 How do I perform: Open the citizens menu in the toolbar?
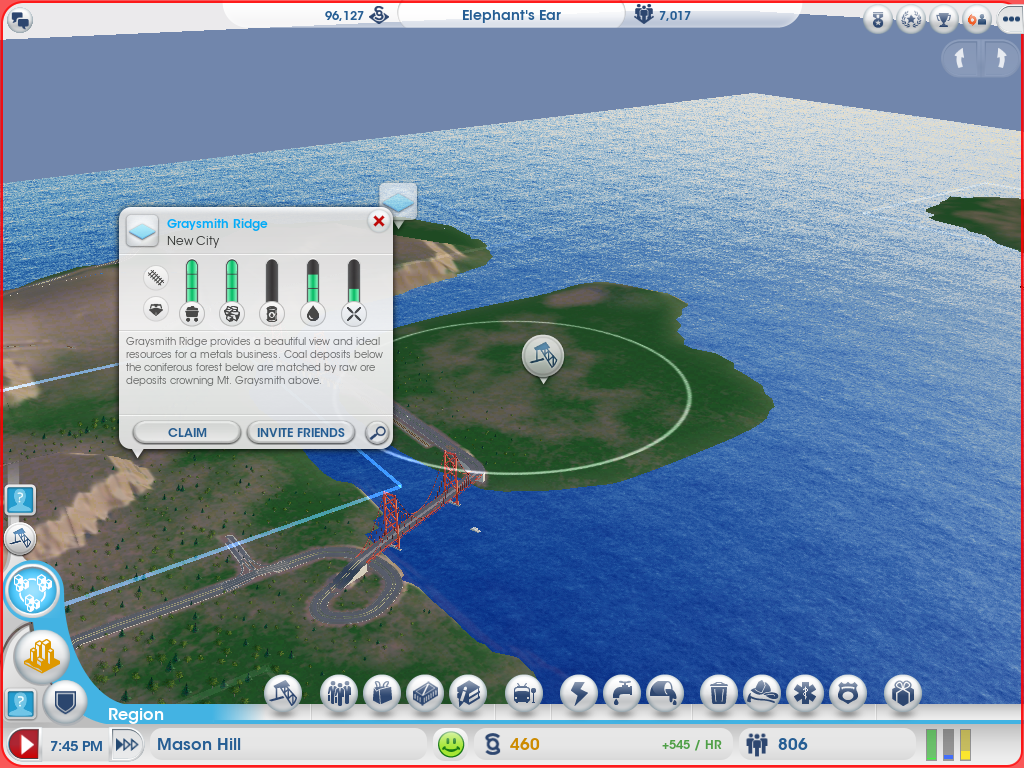339,694
